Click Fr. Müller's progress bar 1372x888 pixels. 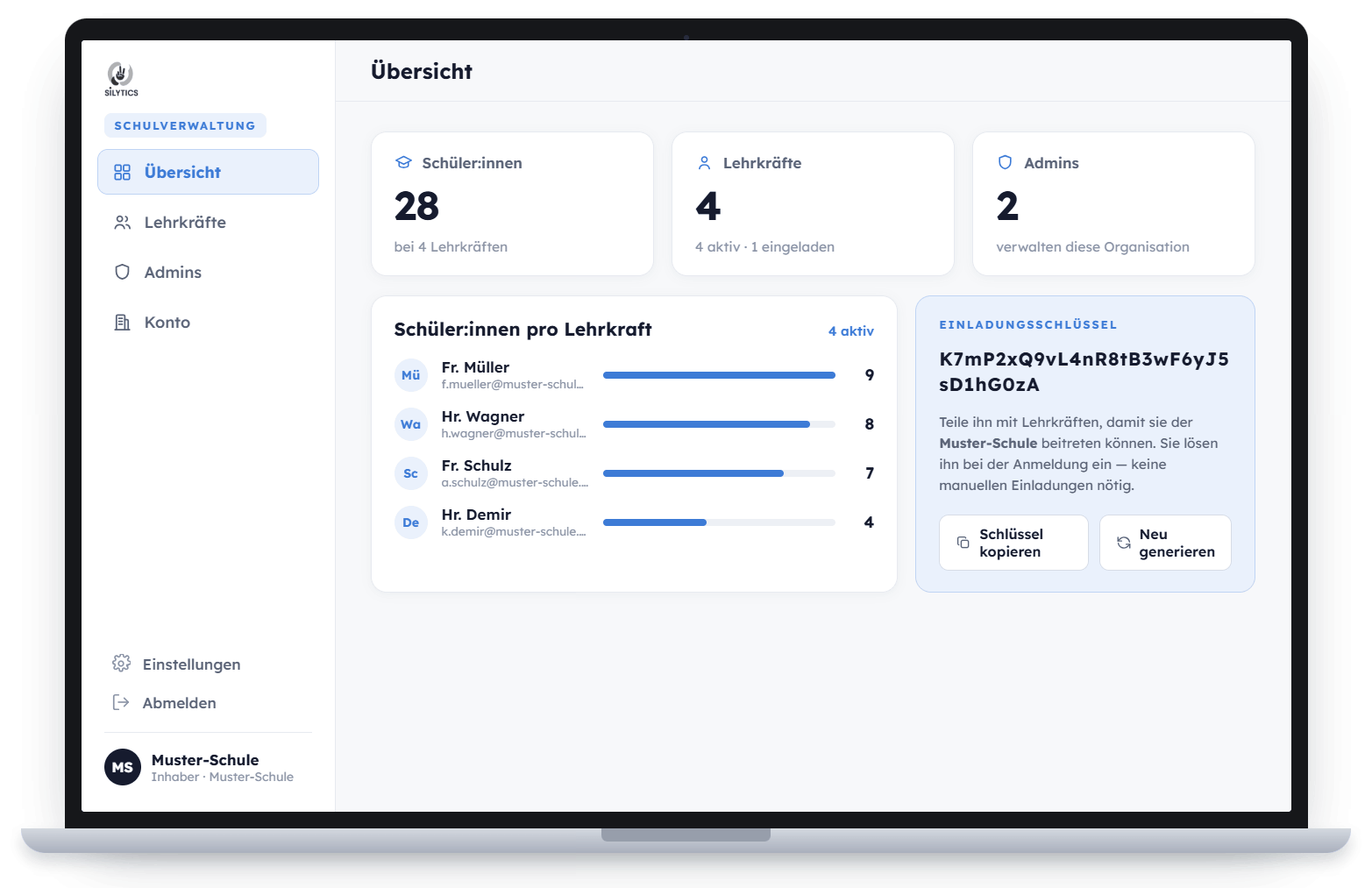point(719,375)
